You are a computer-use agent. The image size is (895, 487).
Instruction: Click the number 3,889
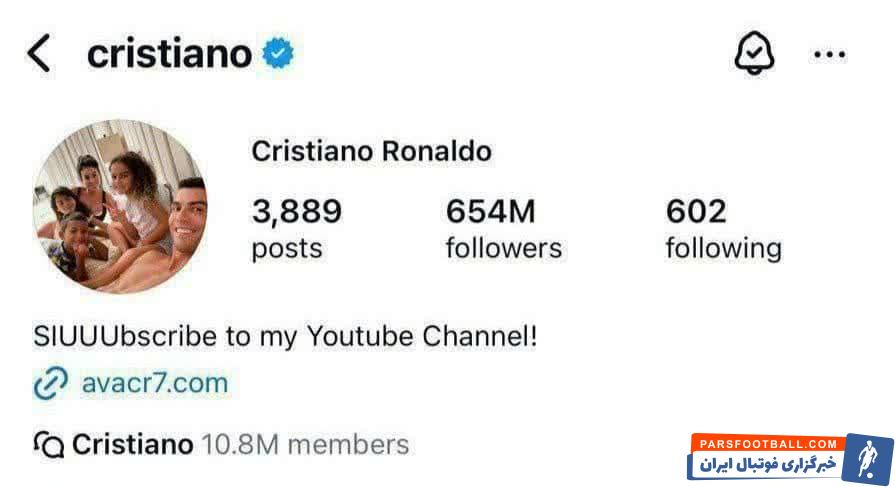pyautogui.click(x=296, y=212)
